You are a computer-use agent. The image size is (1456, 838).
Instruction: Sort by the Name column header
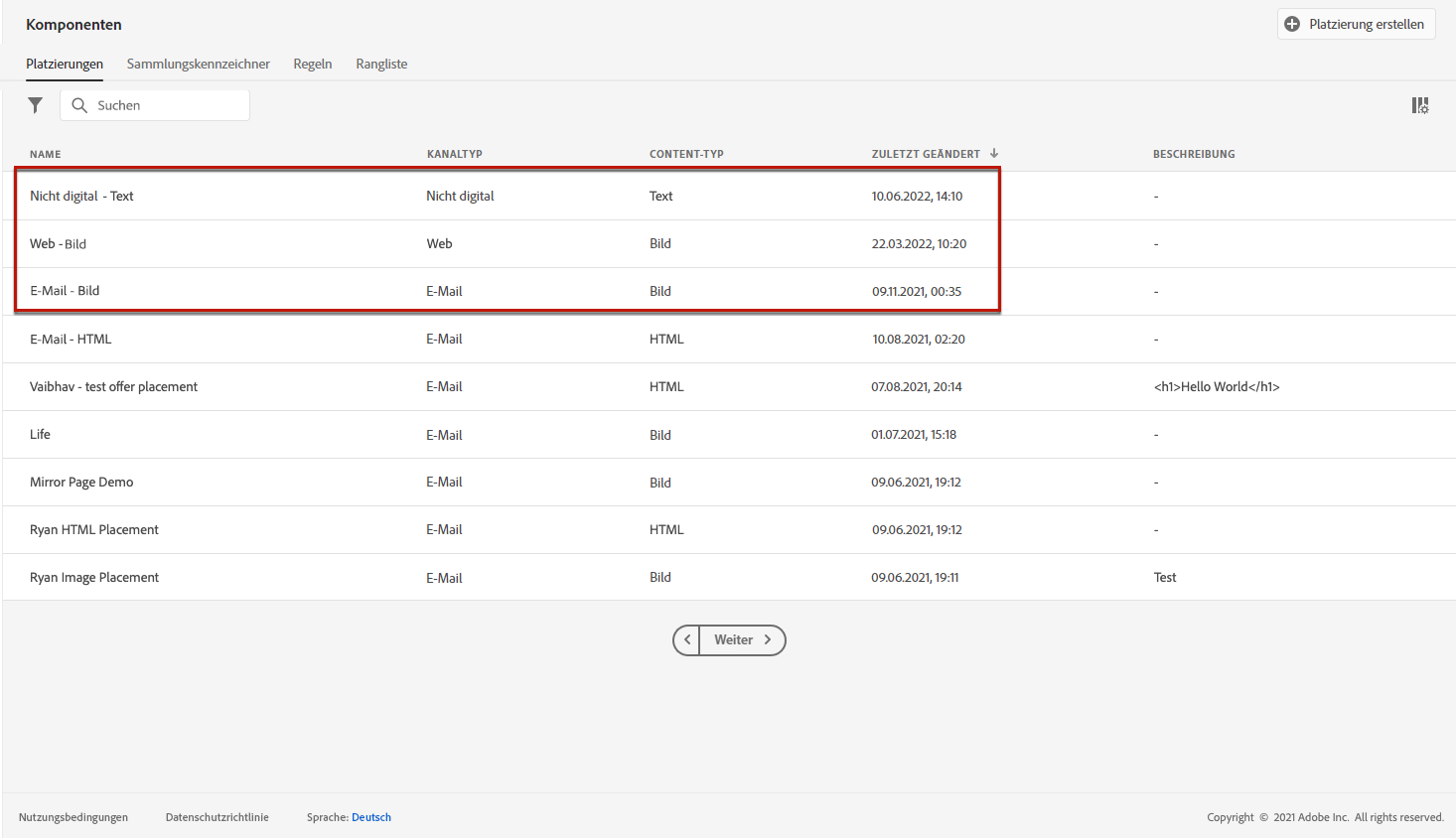pyautogui.click(x=46, y=154)
